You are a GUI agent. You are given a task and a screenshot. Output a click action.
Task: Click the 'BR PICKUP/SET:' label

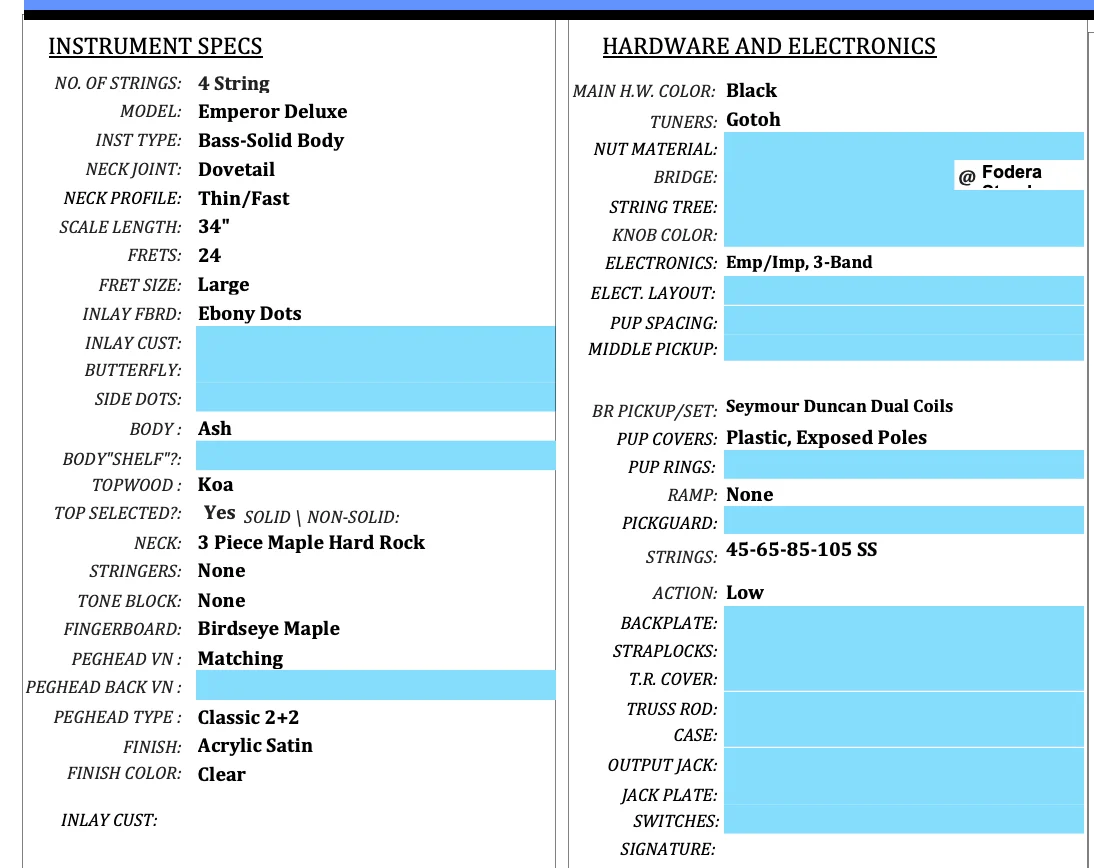(654, 411)
